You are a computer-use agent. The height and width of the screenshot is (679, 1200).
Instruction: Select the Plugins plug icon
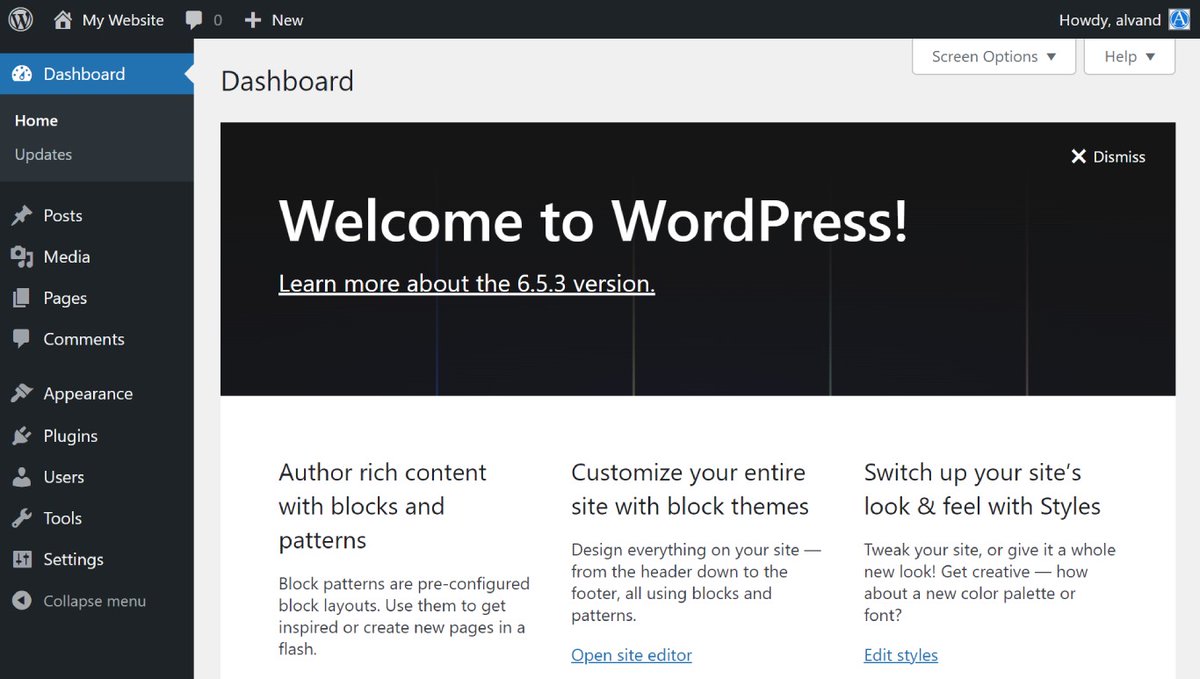[22, 435]
